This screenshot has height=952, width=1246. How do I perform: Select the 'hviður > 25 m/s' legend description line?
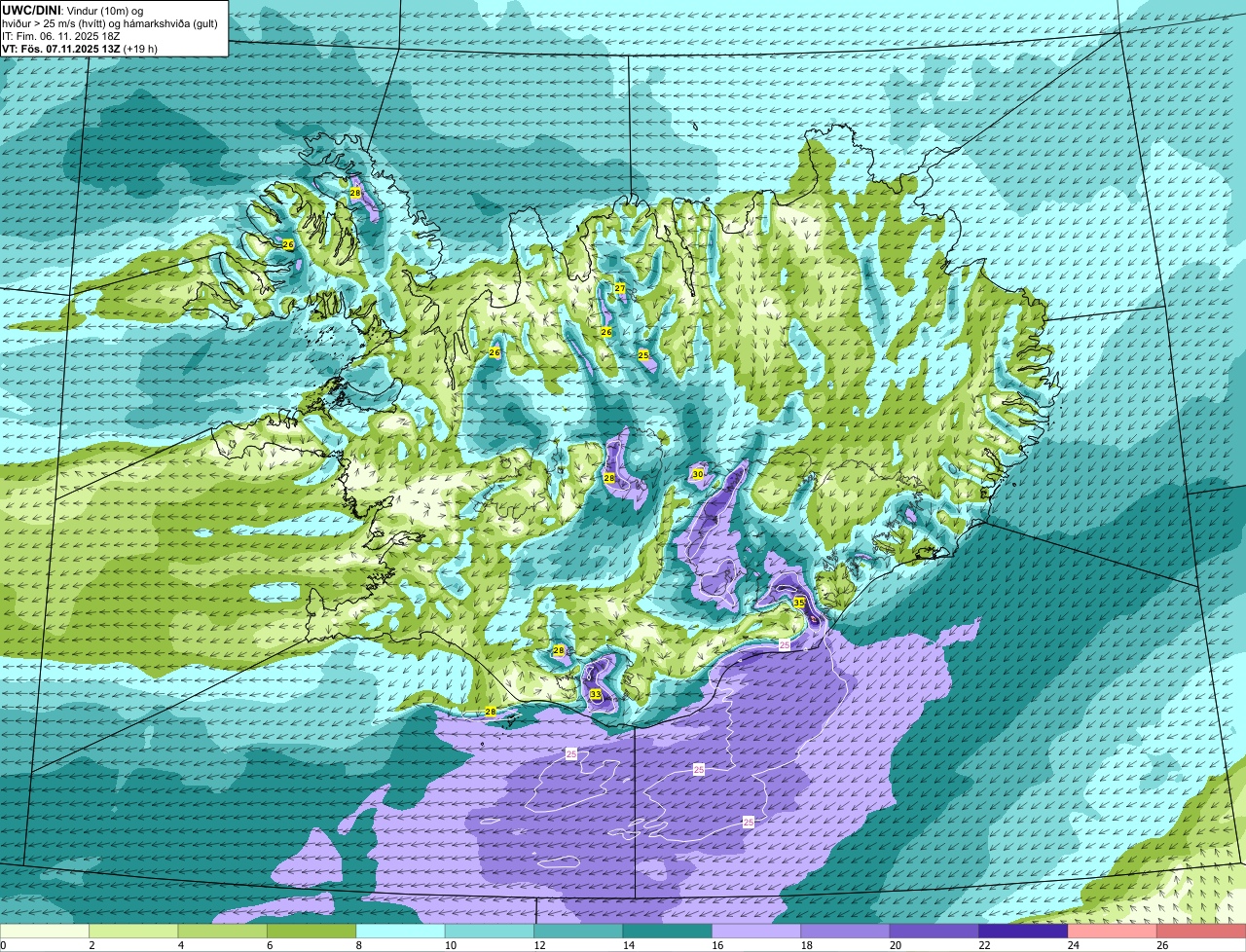110,23
